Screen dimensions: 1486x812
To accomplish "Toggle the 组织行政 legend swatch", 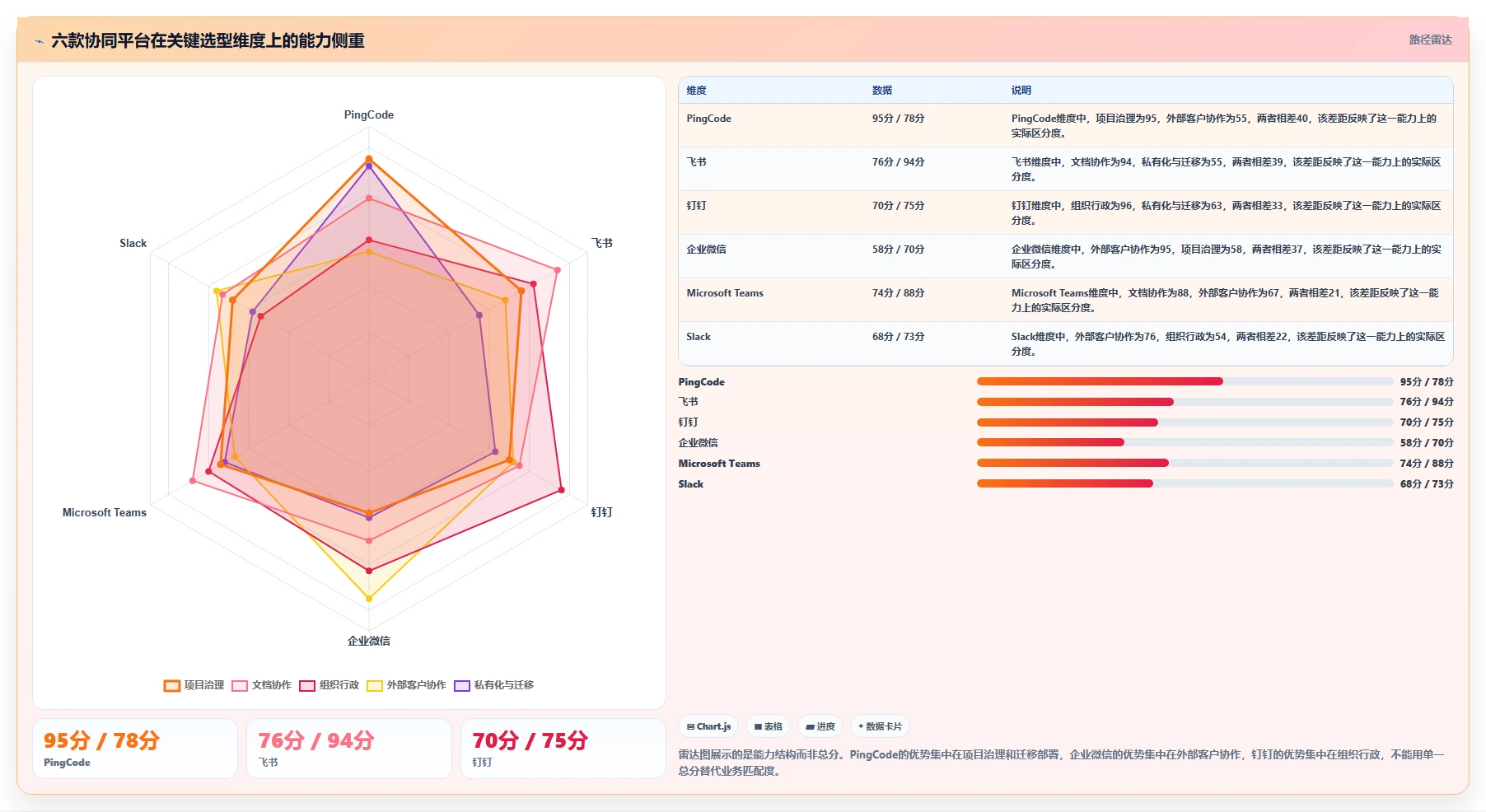I will click(307, 685).
